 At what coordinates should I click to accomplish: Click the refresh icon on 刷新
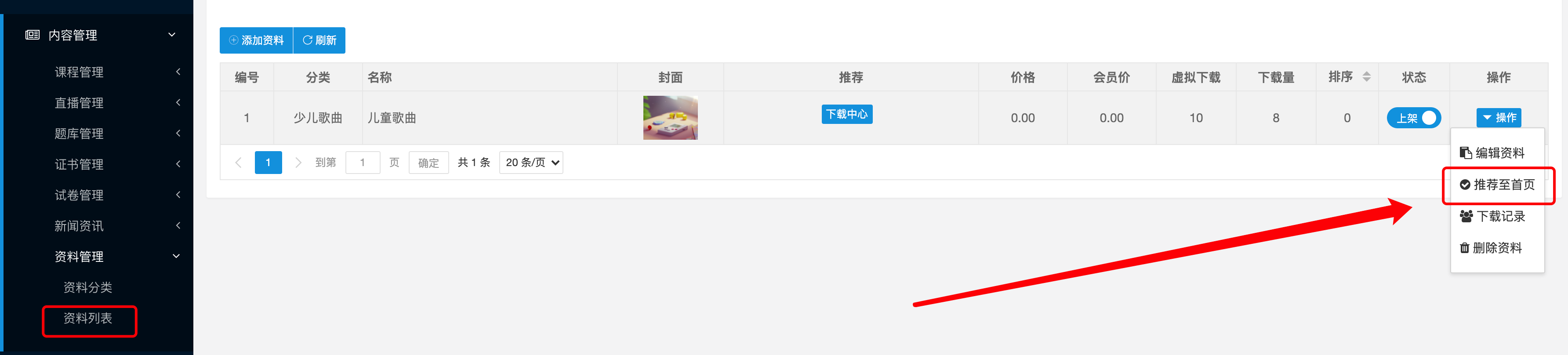click(307, 40)
